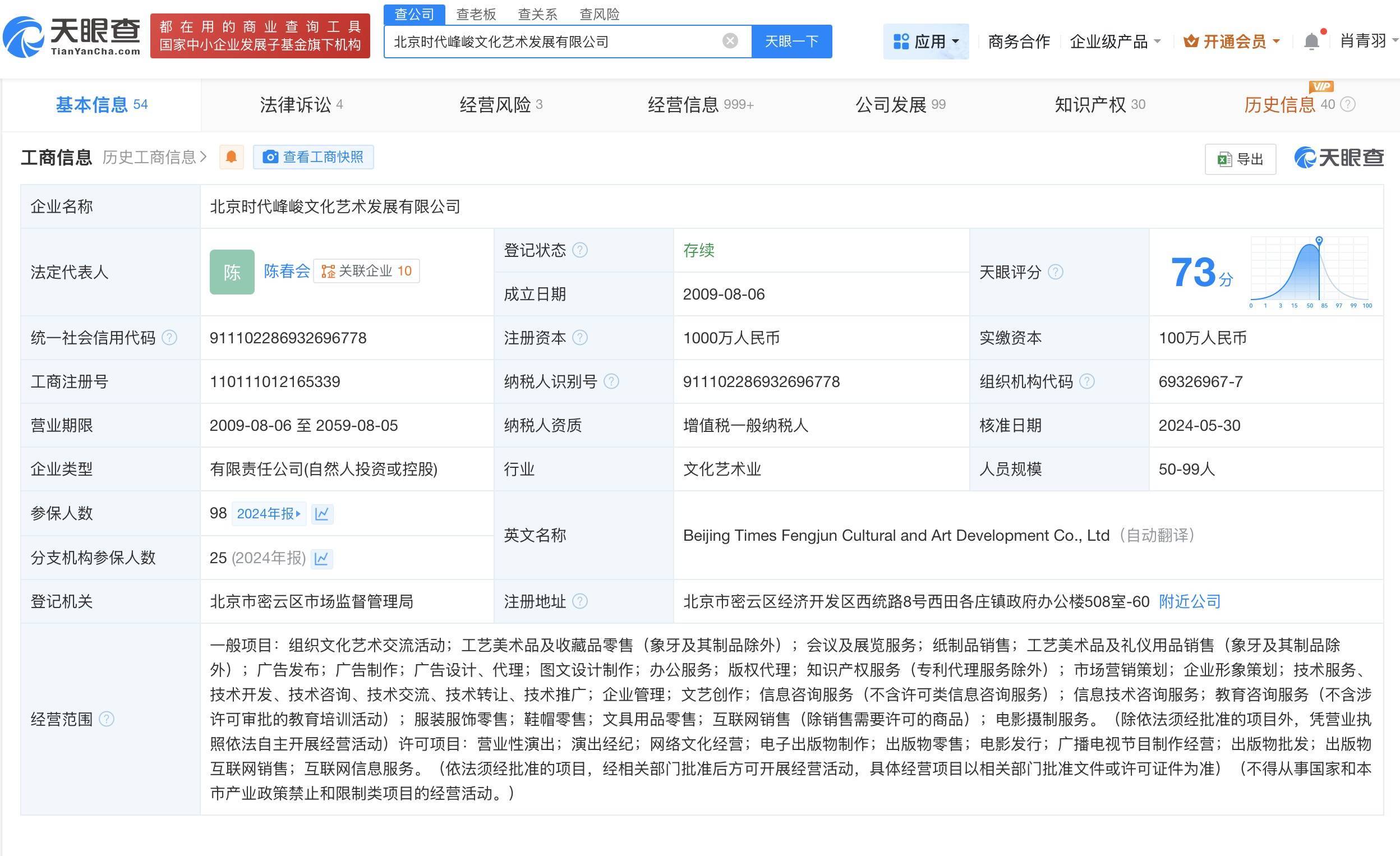Expand the 2024年报 selector for 参保人数
This screenshot has height=856, width=1400.
click(x=269, y=514)
